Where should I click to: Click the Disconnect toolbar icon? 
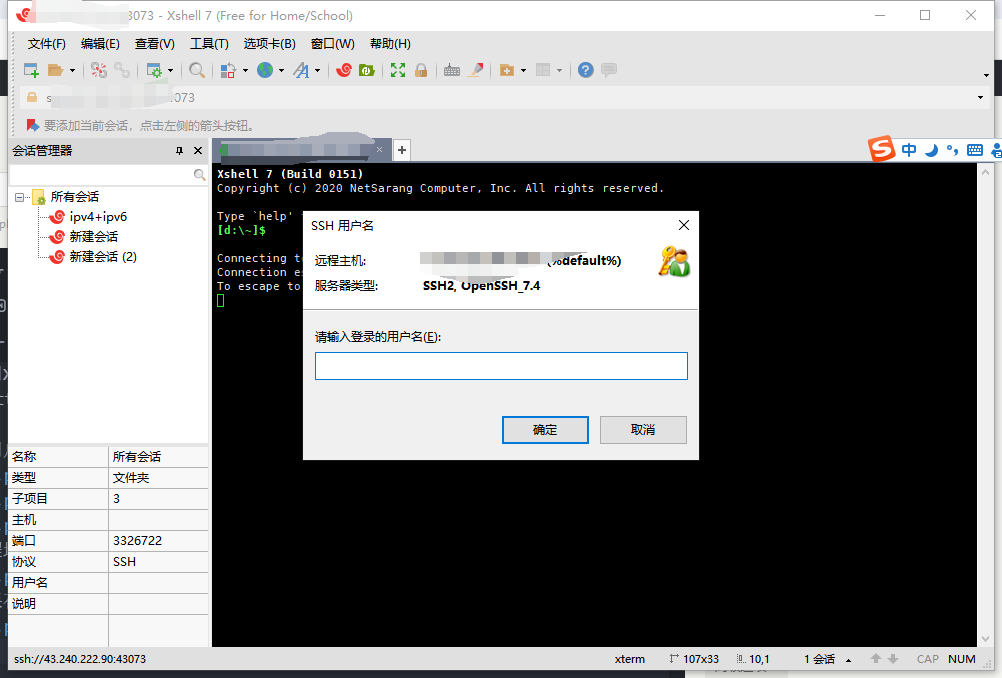click(98, 70)
